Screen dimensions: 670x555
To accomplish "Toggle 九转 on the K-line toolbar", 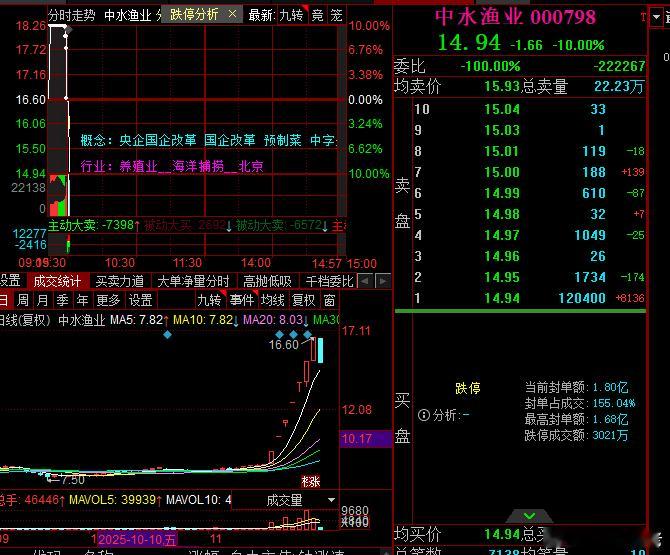I will [x=209, y=300].
